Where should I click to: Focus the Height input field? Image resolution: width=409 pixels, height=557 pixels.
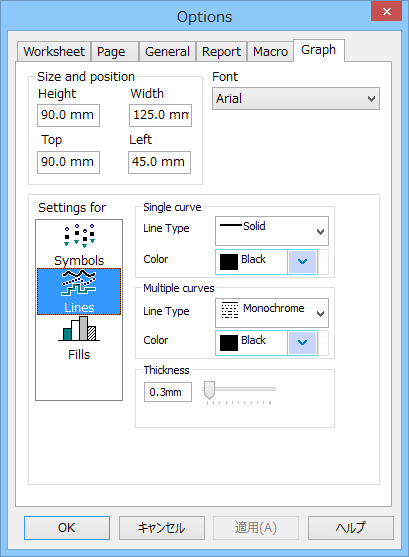68,115
